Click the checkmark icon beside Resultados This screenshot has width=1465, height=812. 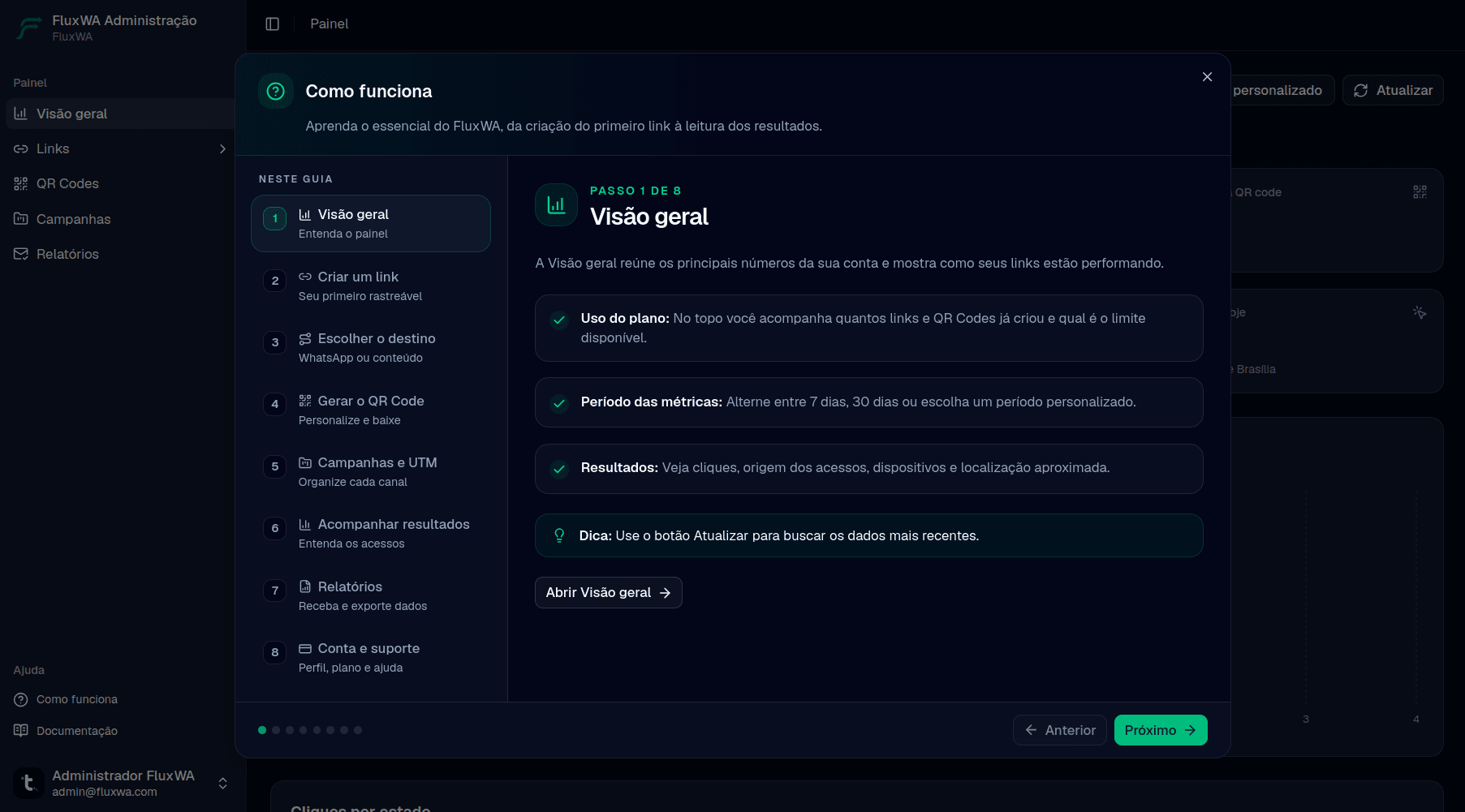(x=559, y=469)
